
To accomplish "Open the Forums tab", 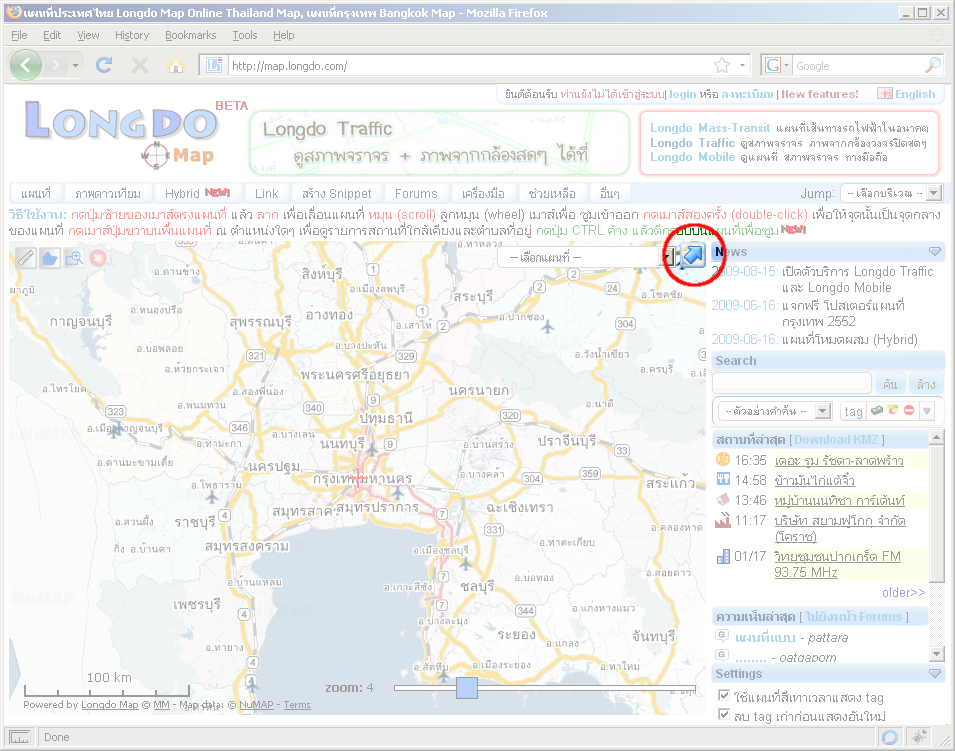I will (416, 193).
